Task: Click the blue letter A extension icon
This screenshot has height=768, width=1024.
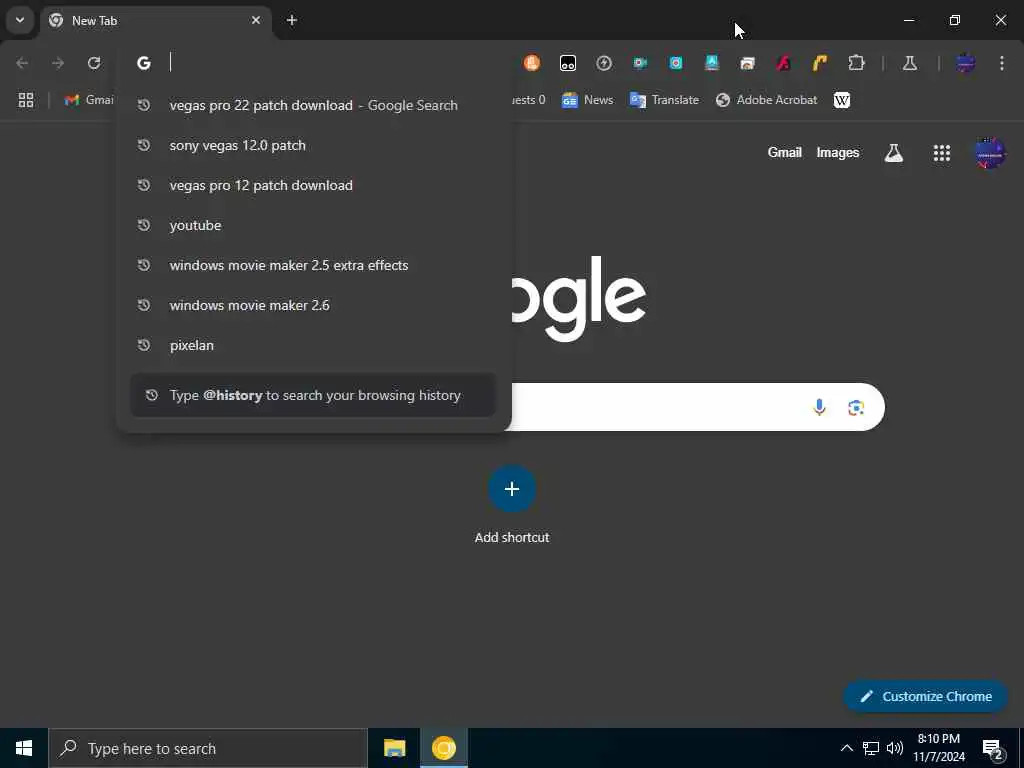Action: coord(712,63)
